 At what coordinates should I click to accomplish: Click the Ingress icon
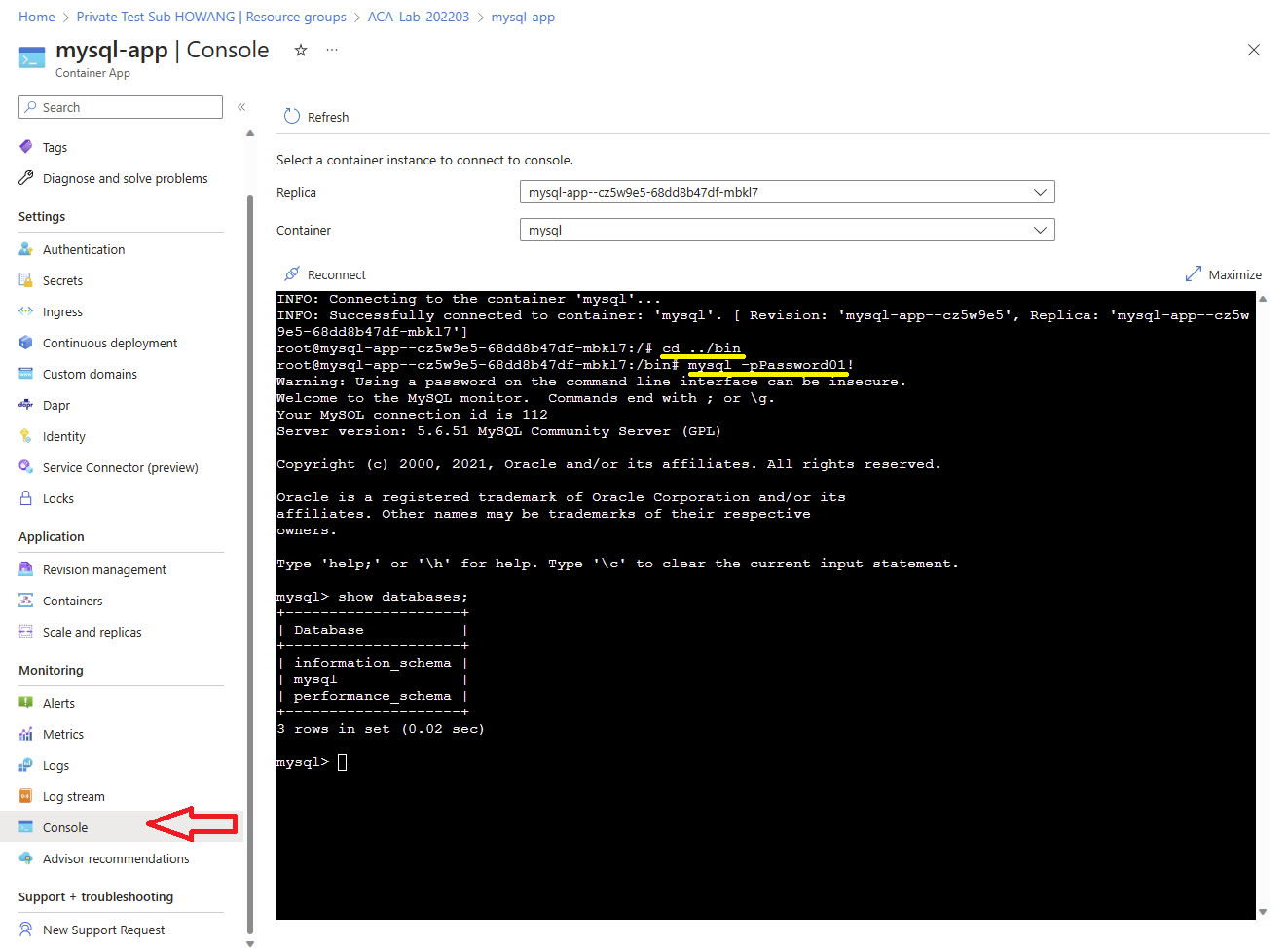pos(26,311)
